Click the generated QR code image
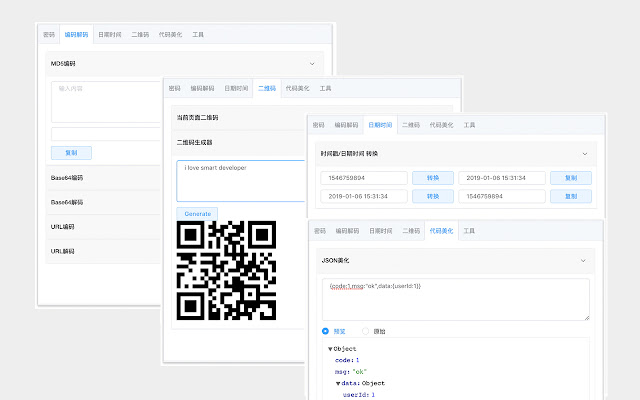The width and height of the screenshot is (640, 400). coord(226,270)
